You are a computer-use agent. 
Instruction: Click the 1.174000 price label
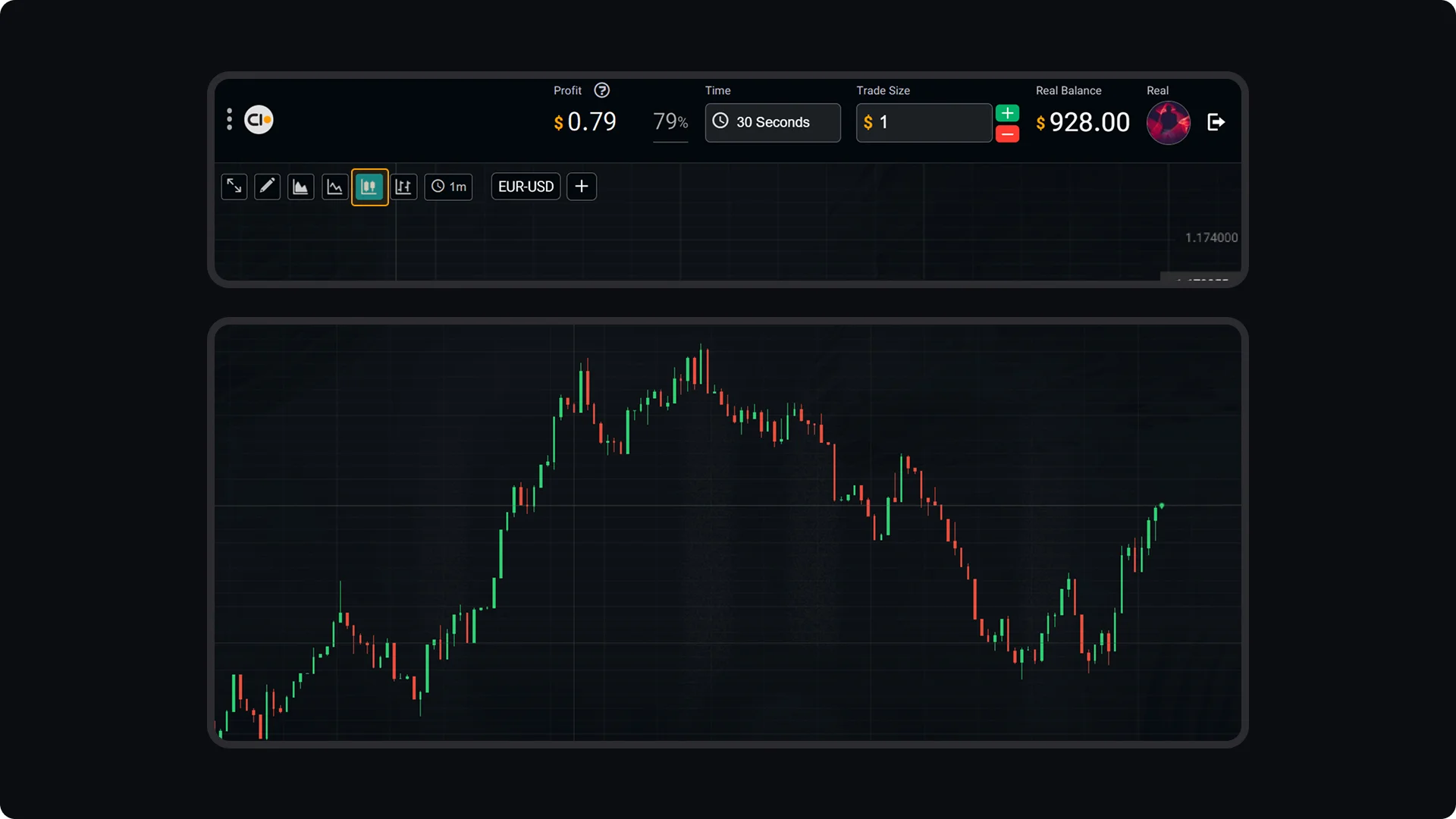[1211, 237]
